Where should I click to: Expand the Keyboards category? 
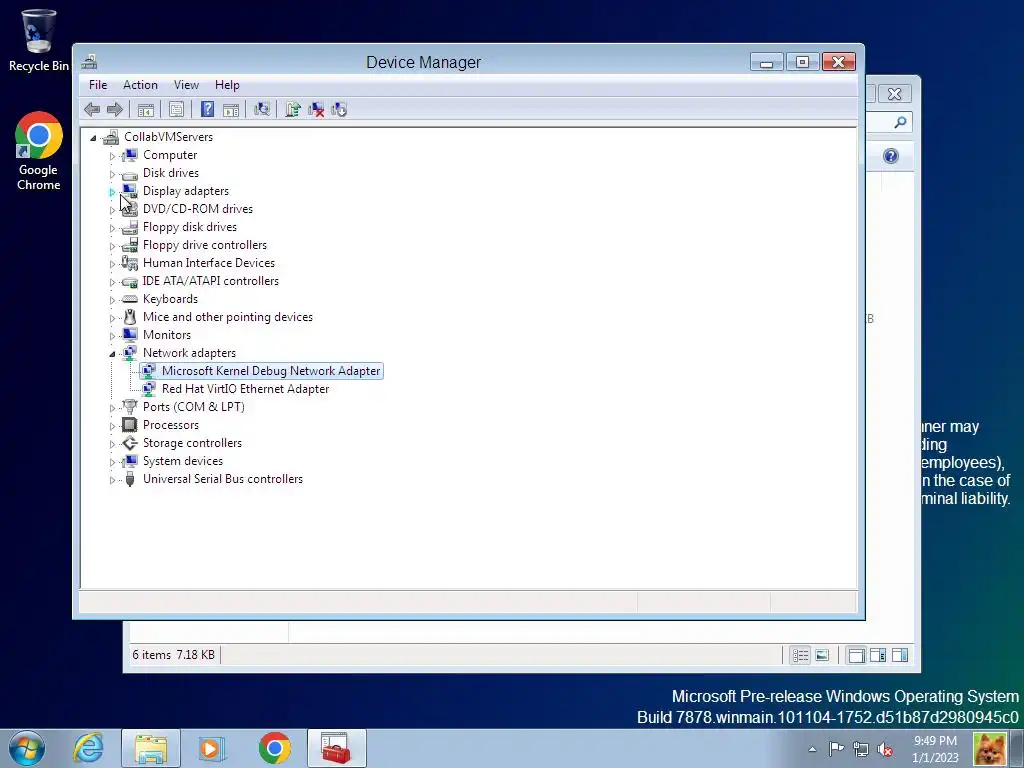[x=112, y=300]
